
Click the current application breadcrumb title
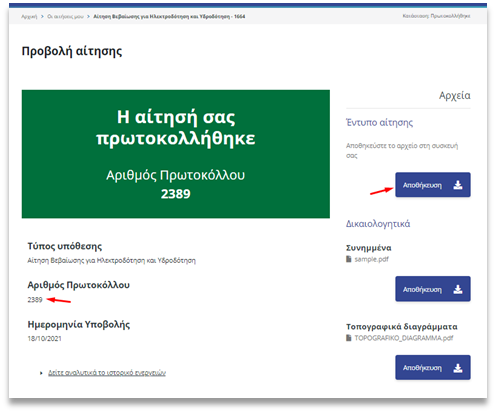click(169, 16)
